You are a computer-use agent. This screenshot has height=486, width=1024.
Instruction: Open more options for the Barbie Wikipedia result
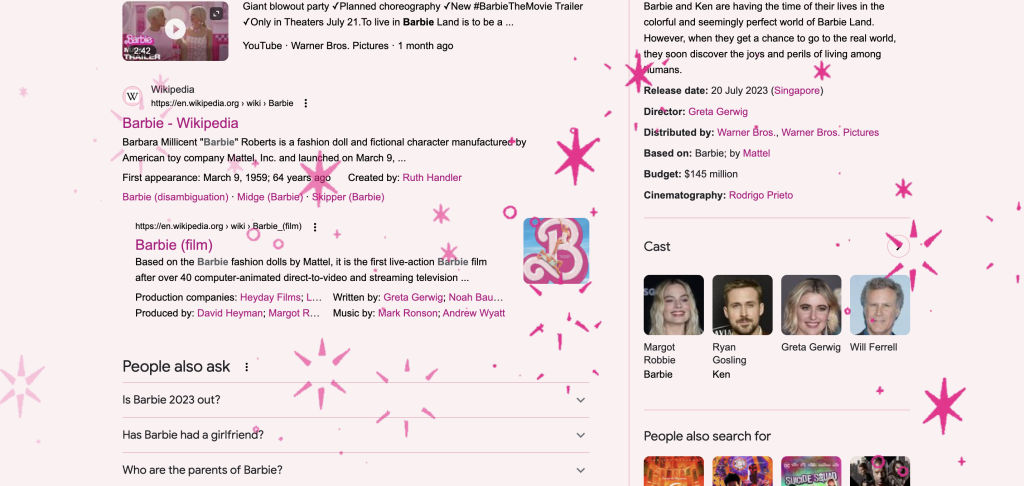[306, 103]
